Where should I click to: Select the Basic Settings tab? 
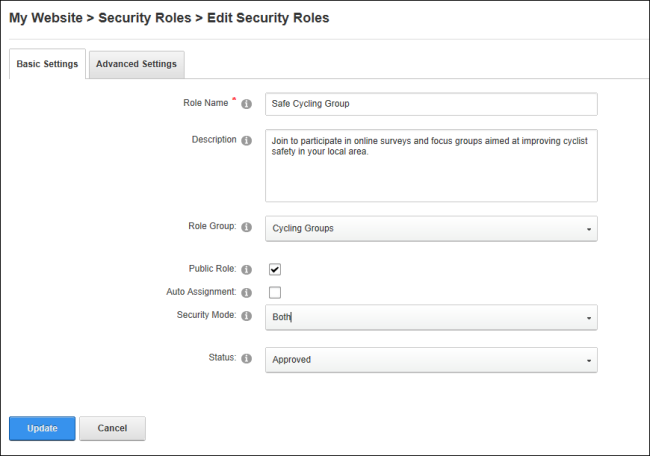(x=47, y=64)
